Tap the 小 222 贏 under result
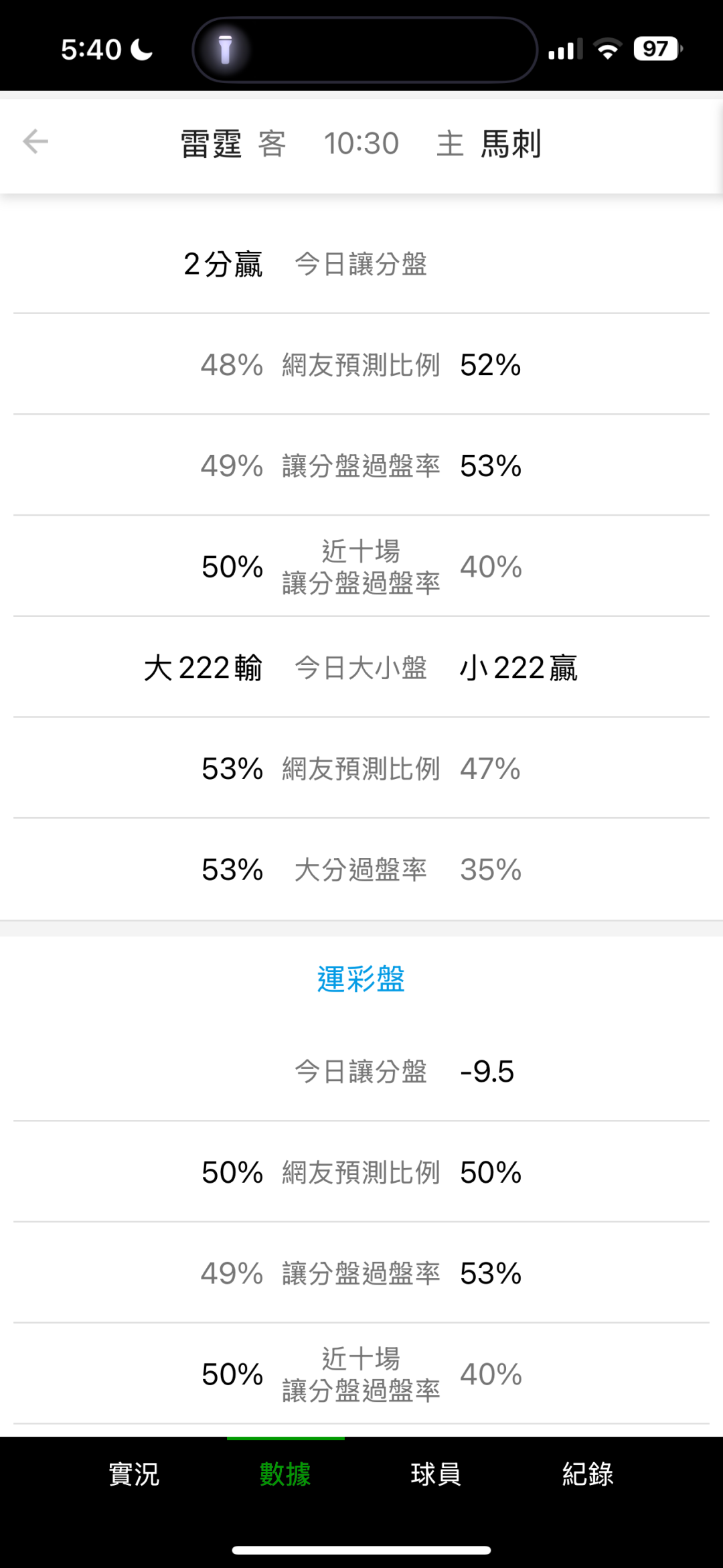 click(519, 668)
